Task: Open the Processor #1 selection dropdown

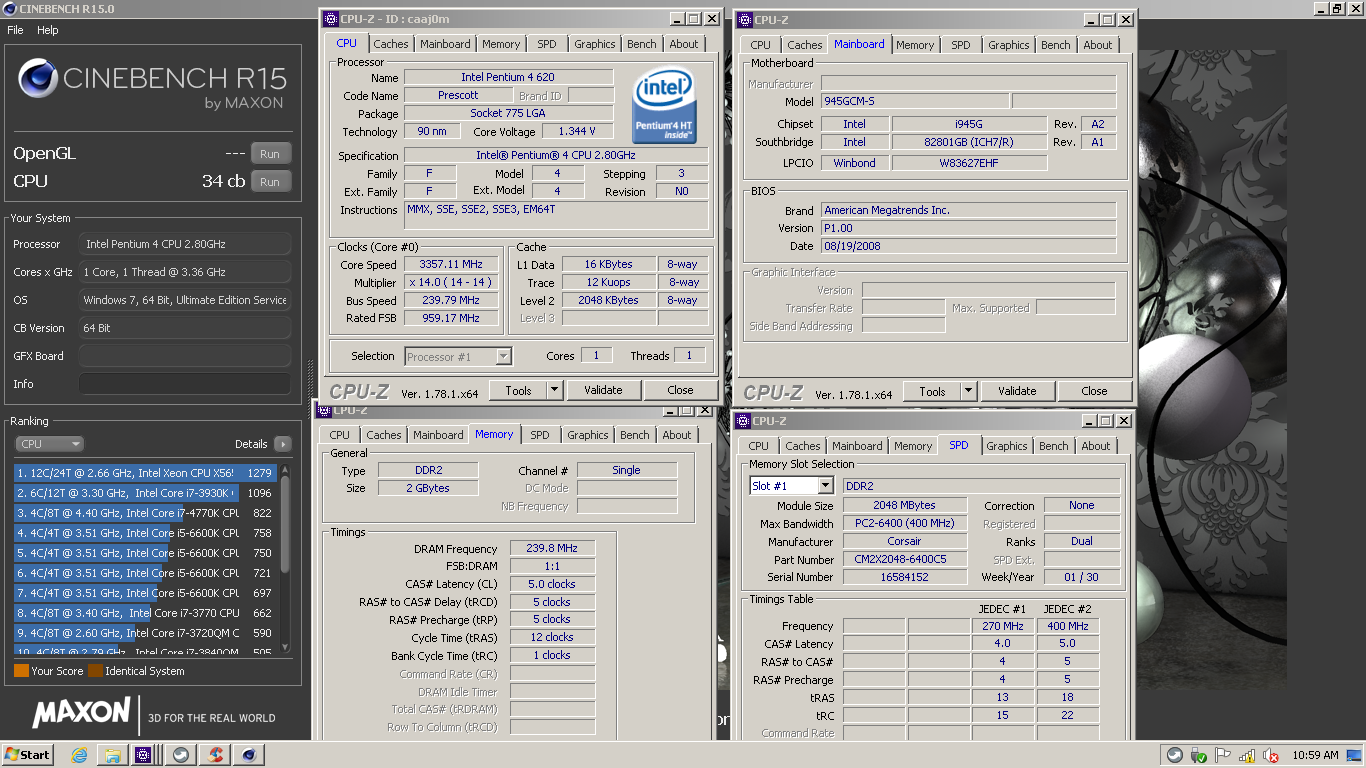Action: (x=459, y=356)
